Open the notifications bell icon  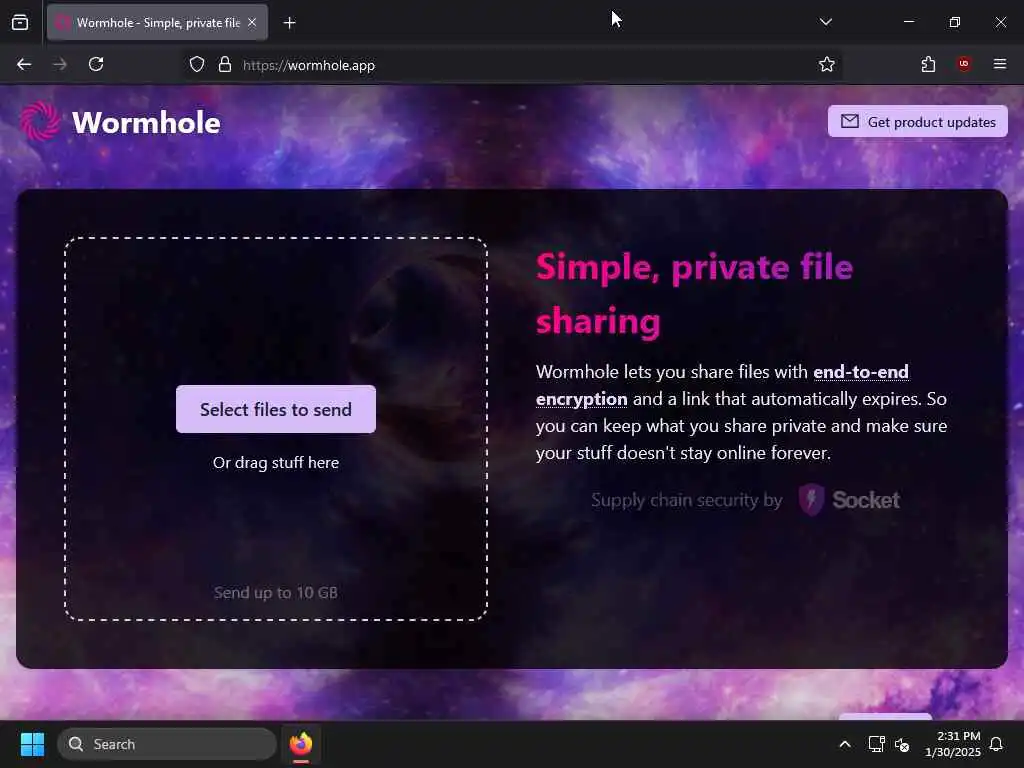coord(996,744)
